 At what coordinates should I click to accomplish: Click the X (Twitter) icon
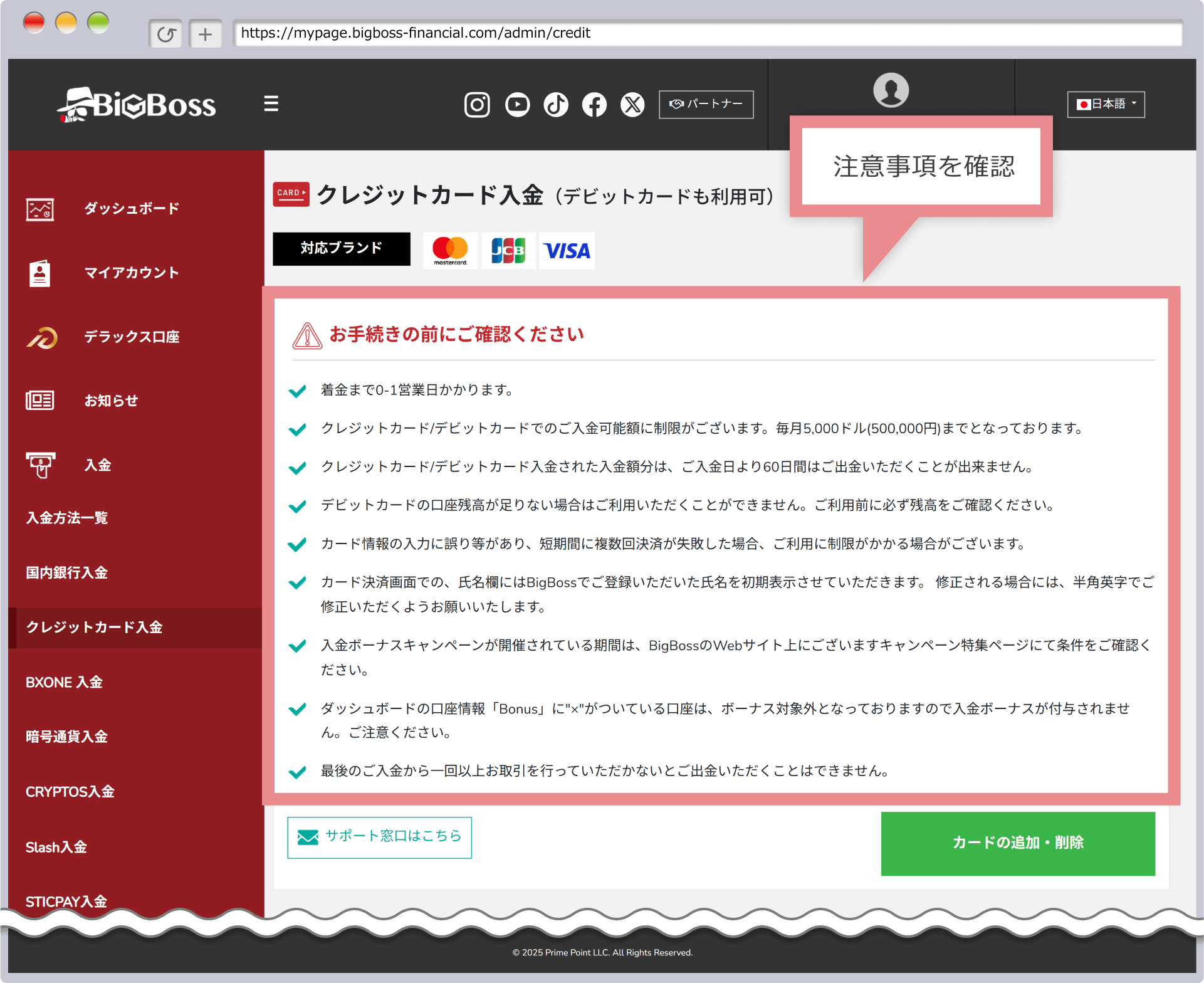(x=632, y=105)
